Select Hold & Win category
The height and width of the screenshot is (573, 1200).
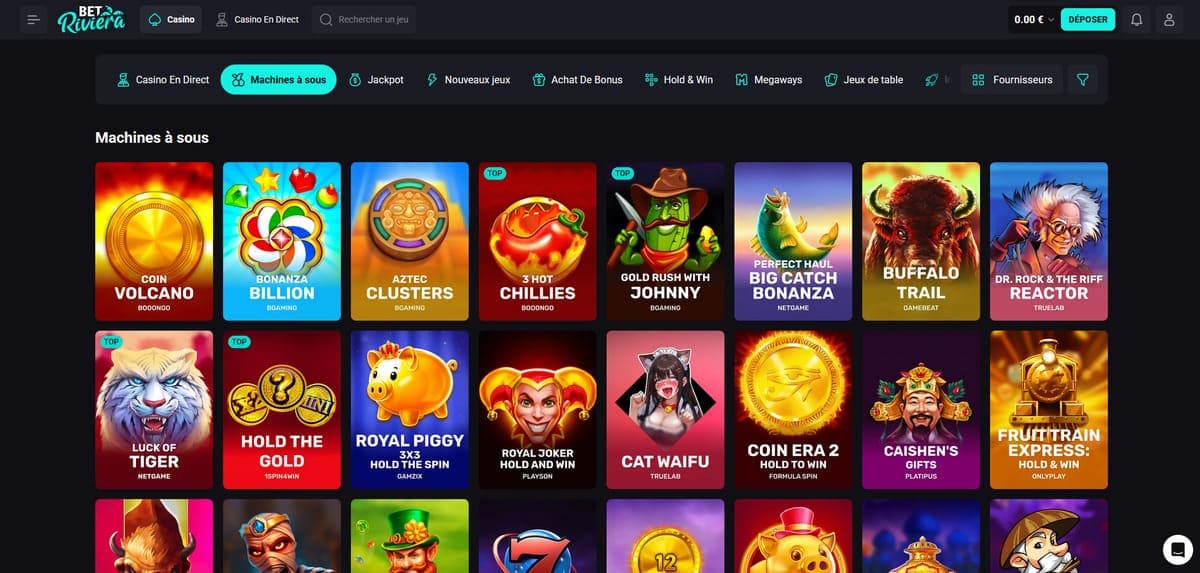679,79
